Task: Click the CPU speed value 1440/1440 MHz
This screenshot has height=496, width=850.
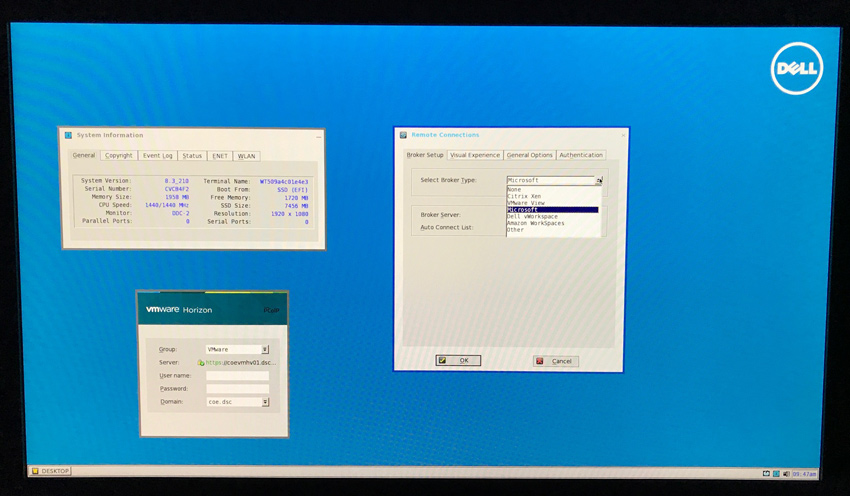Action: (167, 205)
